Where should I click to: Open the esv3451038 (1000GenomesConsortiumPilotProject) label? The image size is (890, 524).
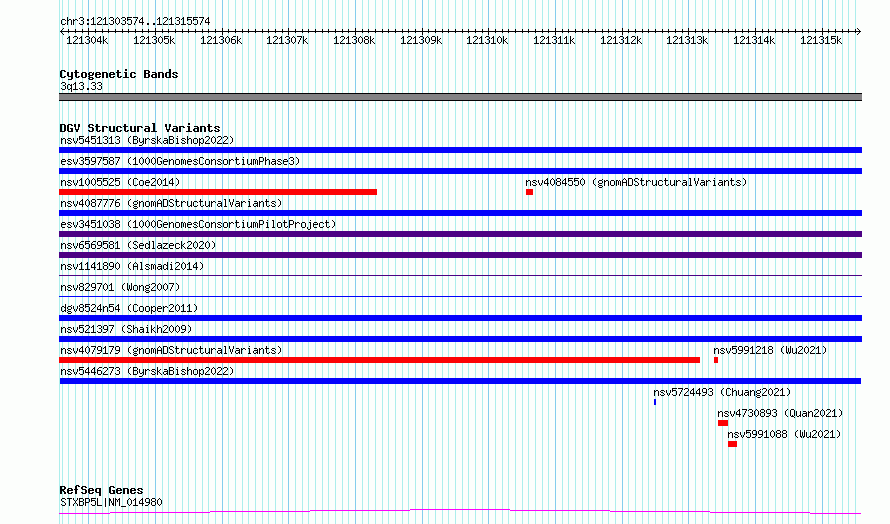(198, 224)
